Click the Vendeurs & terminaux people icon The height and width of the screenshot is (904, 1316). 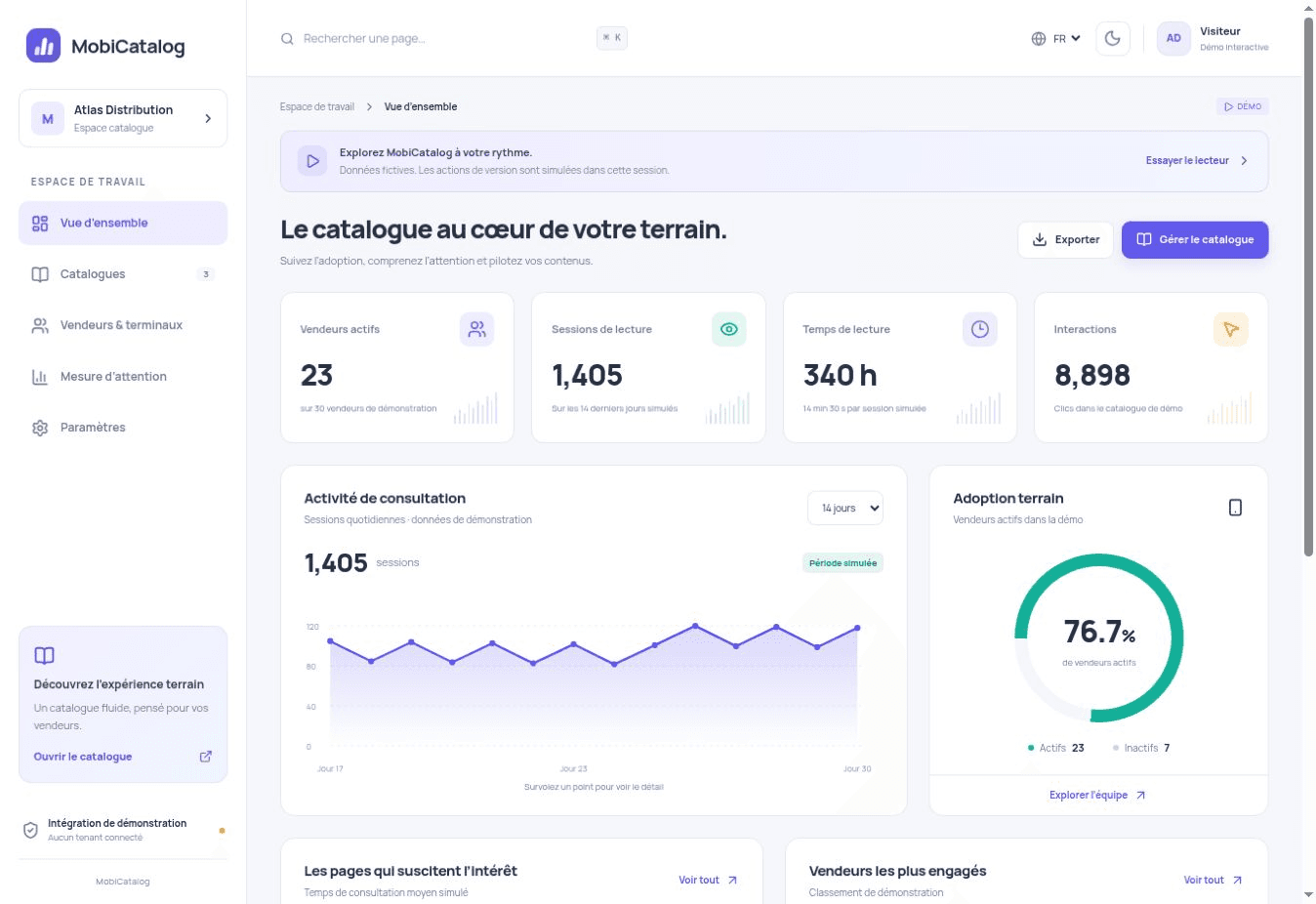[40, 325]
